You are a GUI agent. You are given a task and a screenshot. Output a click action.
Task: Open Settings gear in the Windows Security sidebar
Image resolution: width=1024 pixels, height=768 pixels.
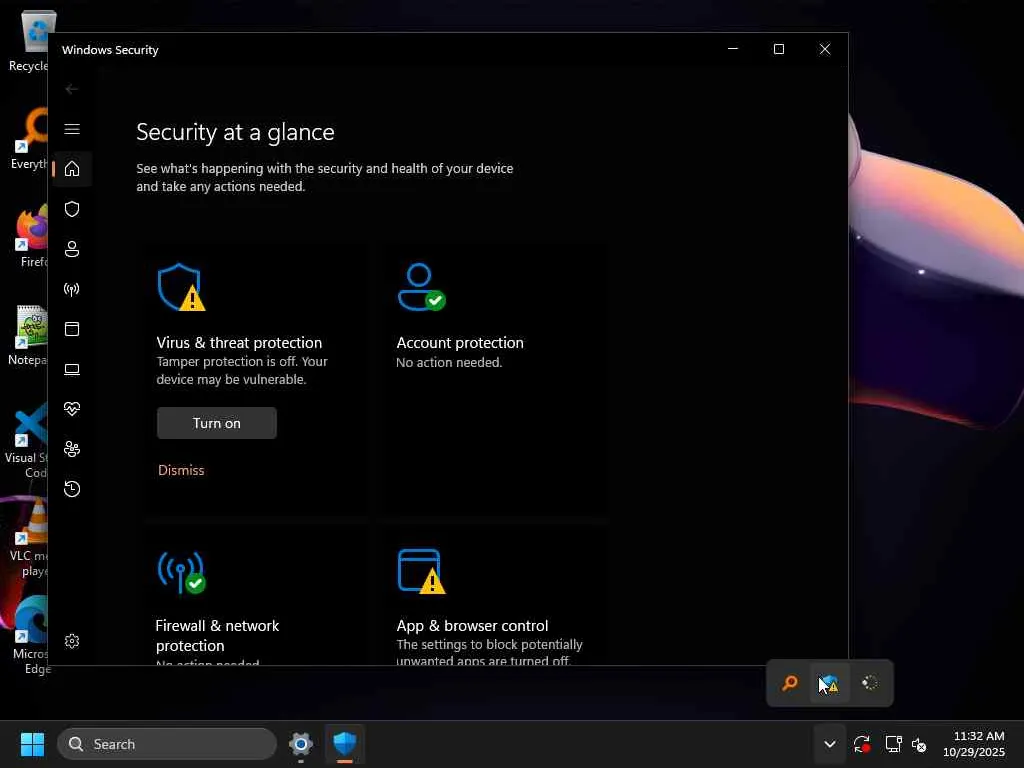click(x=72, y=641)
